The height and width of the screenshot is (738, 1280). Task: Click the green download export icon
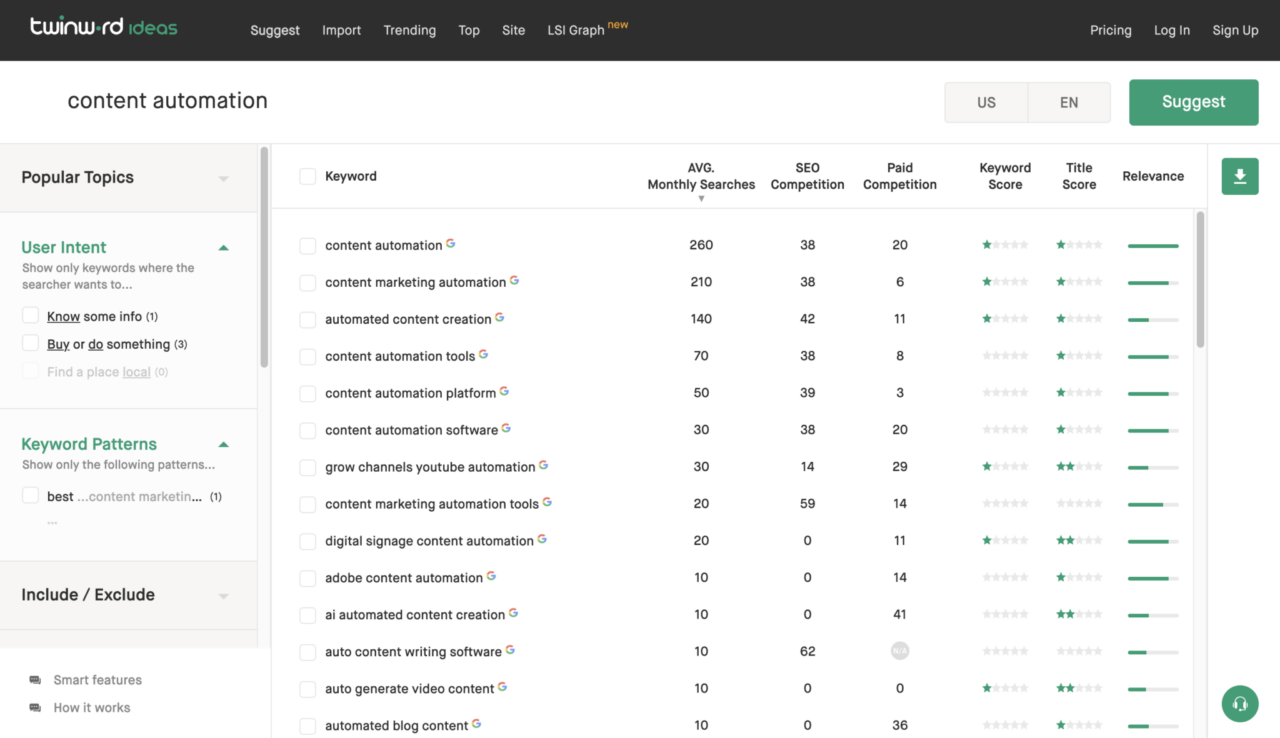click(x=1239, y=177)
